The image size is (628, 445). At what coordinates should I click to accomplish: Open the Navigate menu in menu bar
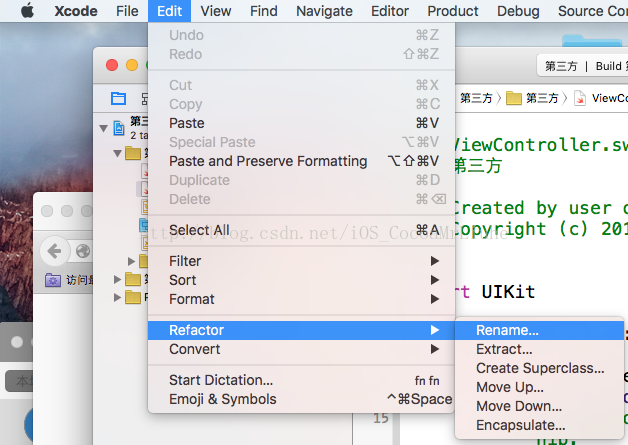click(x=324, y=11)
